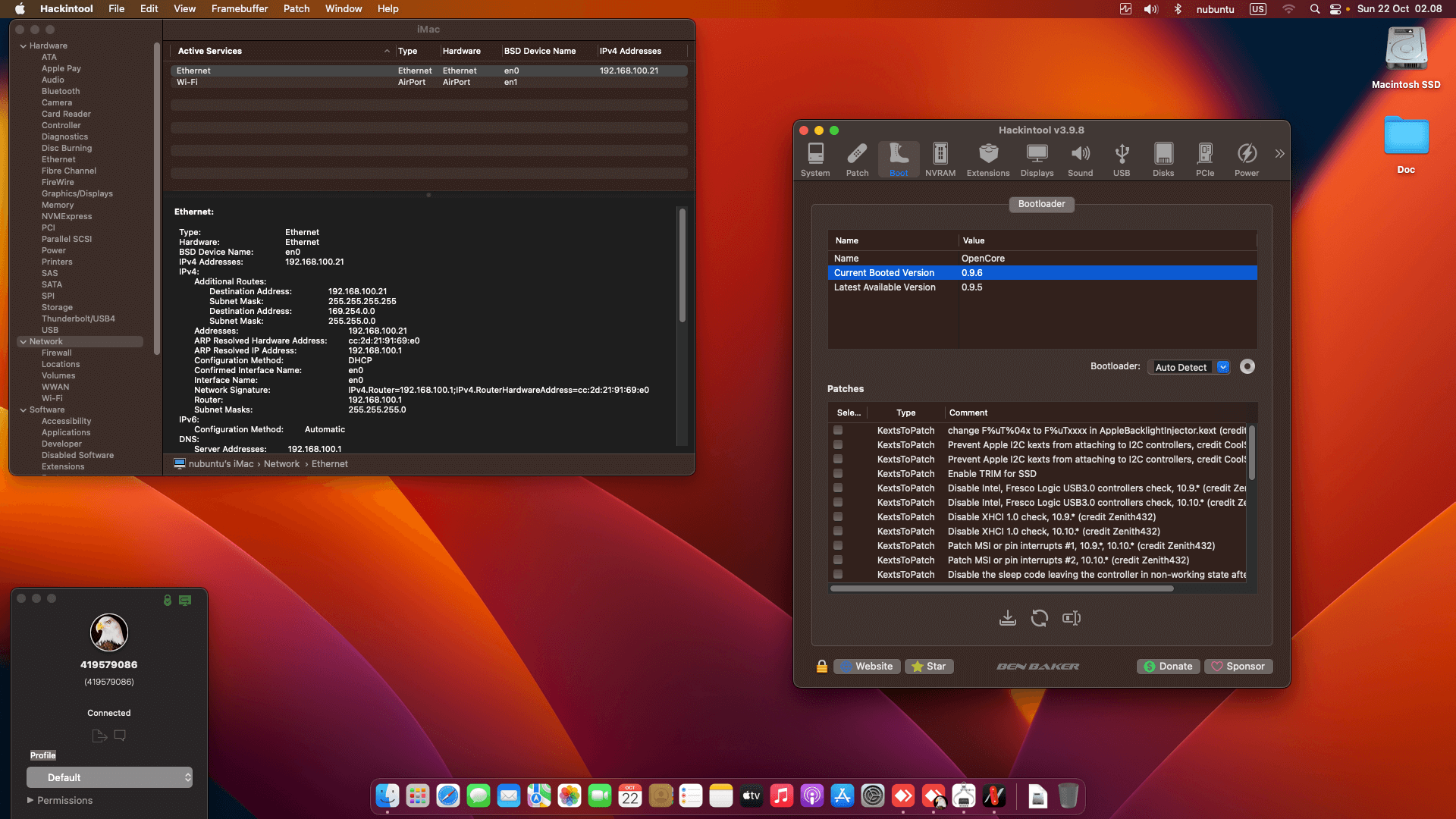This screenshot has width=1456, height=819.
Task: Open the File menu
Action: point(116,9)
